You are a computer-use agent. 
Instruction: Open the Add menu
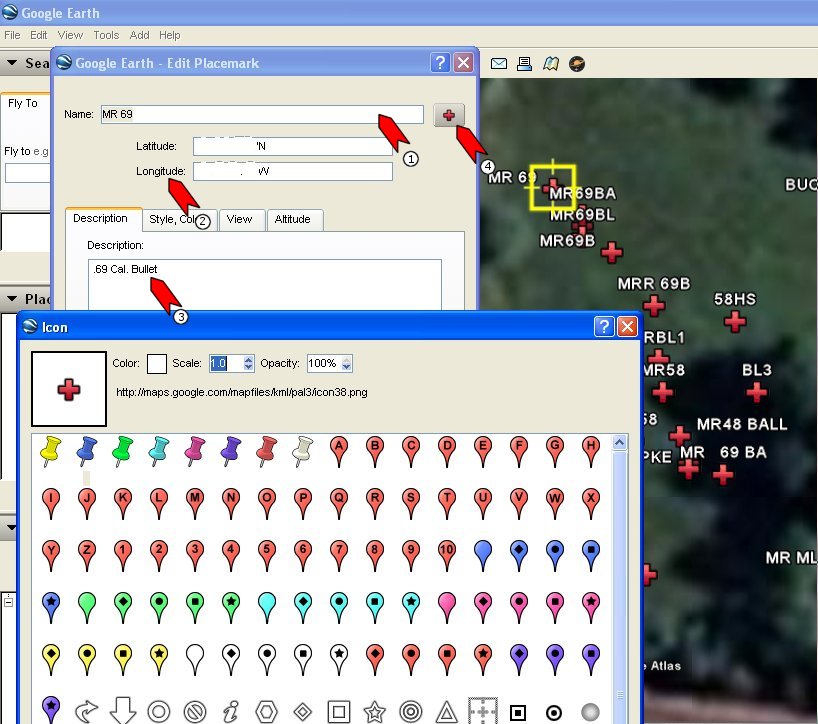tap(139, 35)
